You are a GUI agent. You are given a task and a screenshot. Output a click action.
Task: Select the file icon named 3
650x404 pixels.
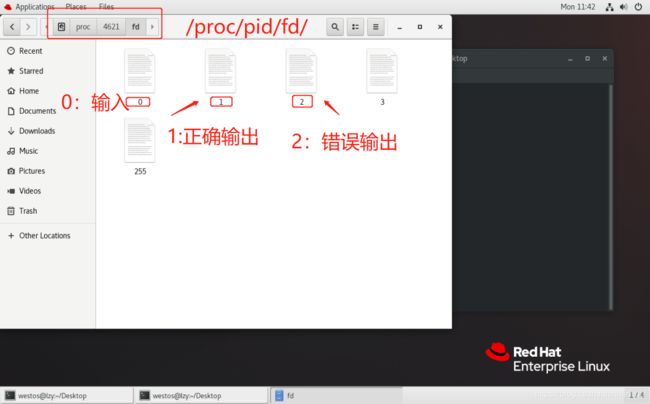click(x=382, y=71)
